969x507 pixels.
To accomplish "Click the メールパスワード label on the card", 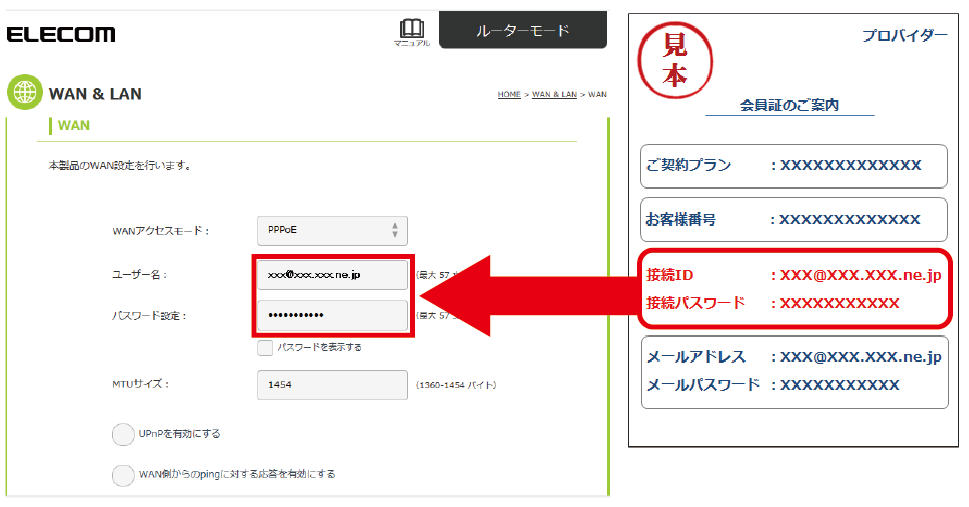I will [x=703, y=385].
